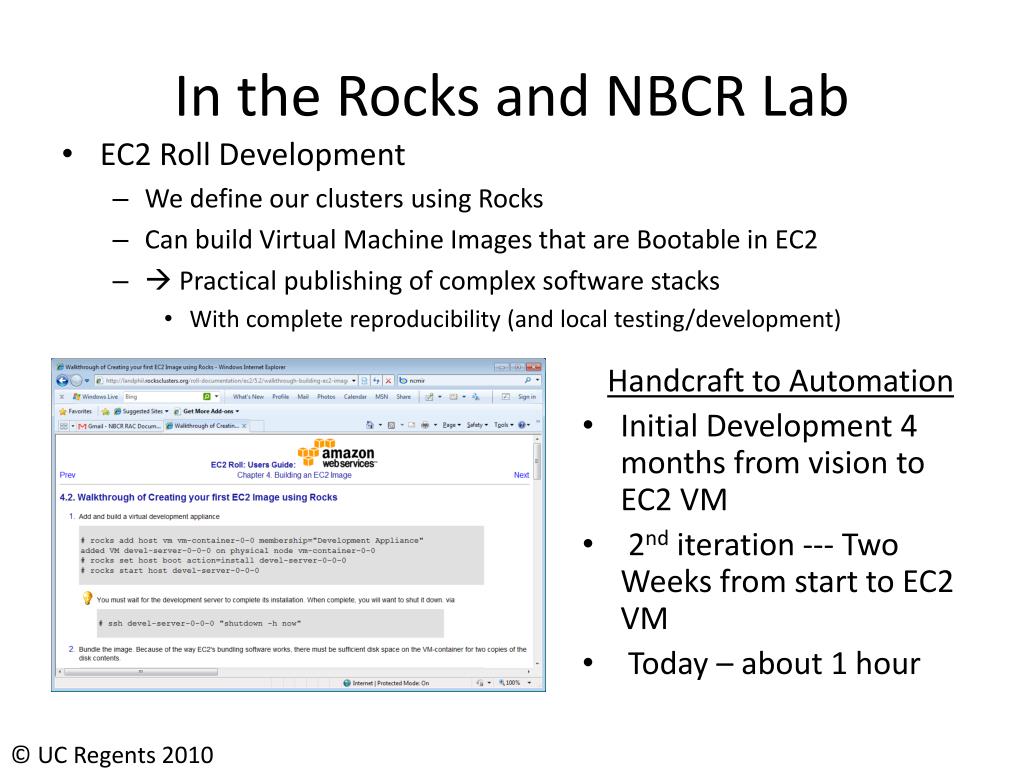Click the translate icon in Live toolbar
This screenshot has height=768, width=1024.
coord(475,396)
